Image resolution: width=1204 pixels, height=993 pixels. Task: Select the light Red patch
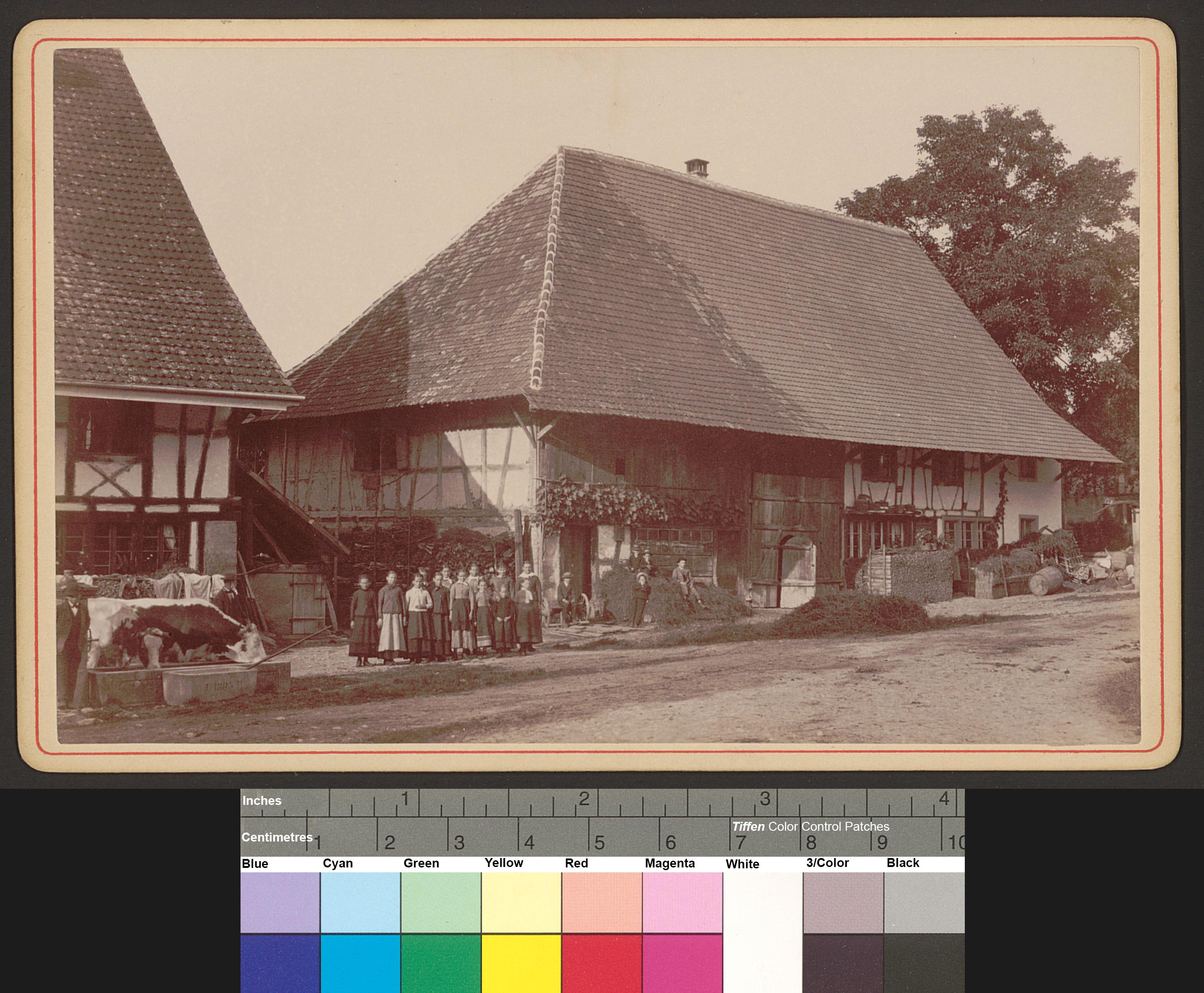[x=602, y=903]
